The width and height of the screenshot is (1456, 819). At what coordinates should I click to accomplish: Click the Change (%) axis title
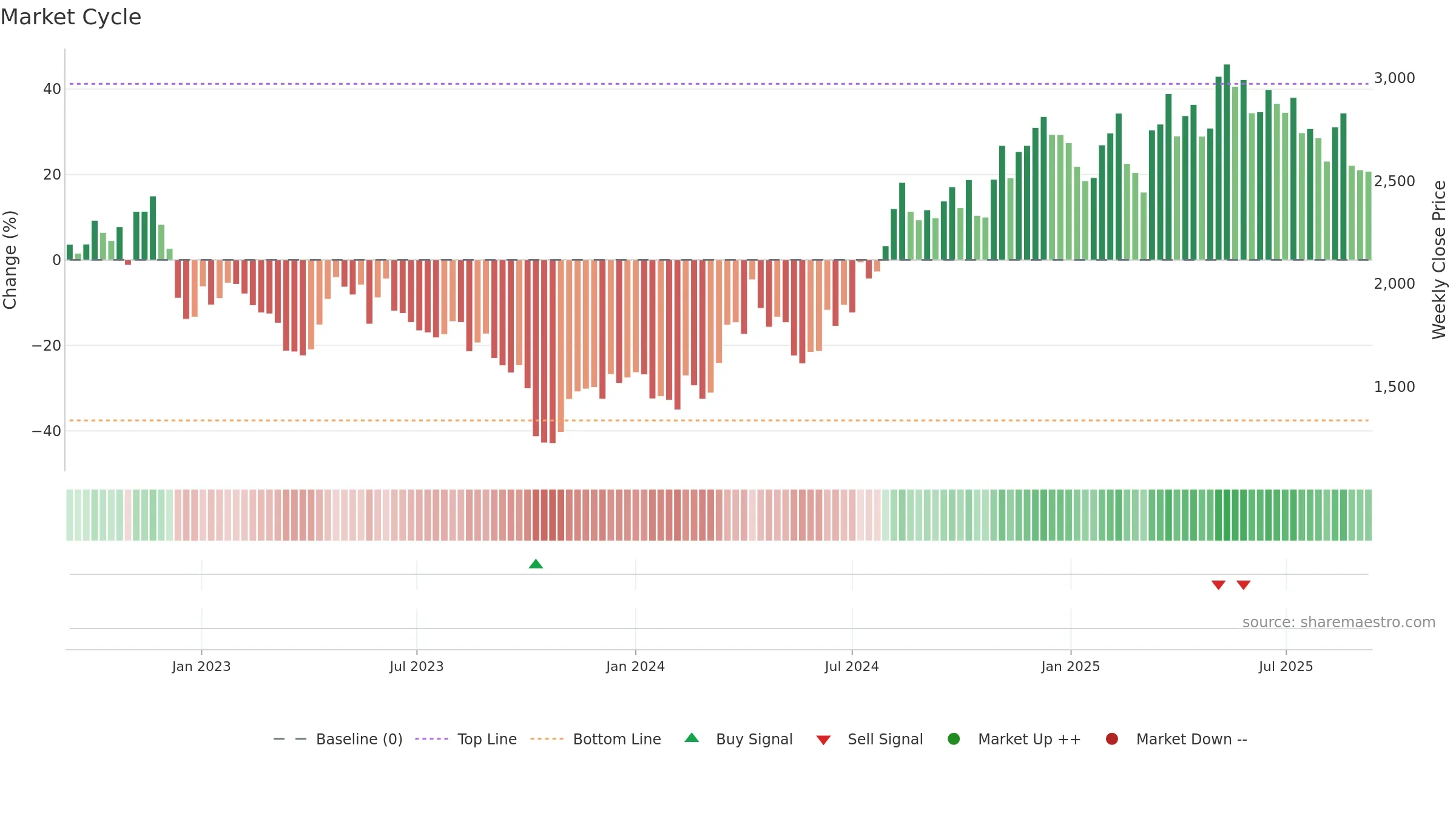click(10, 260)
